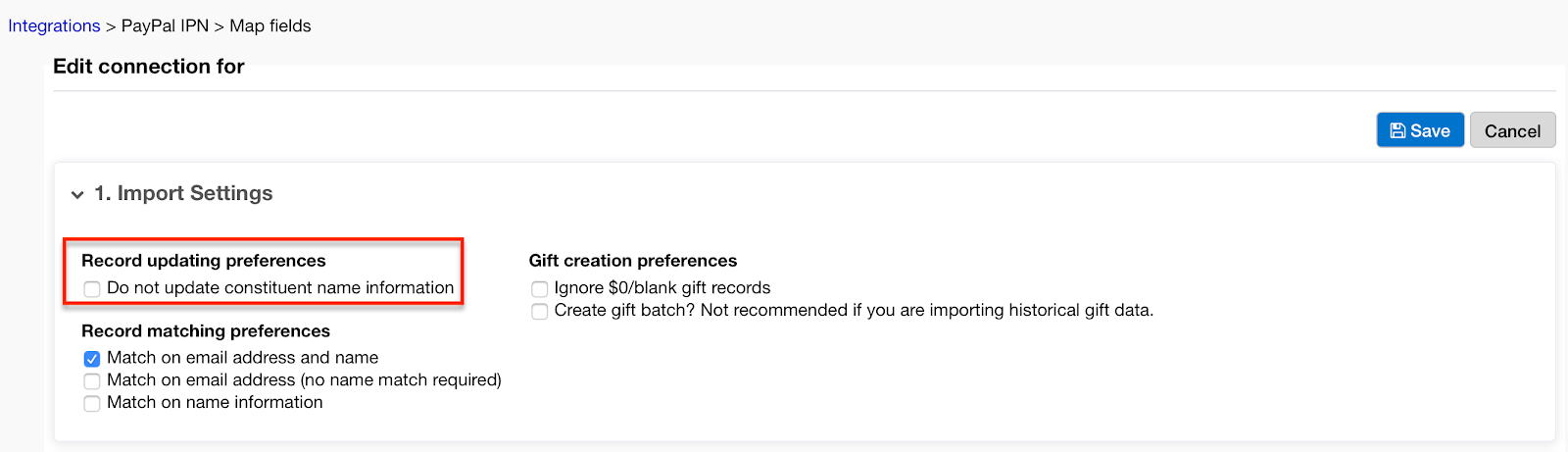The width and height of the screenshot is (1568, 452).
Task: Collapse the Import Settings chevron arrow
Action: point(77,195)
